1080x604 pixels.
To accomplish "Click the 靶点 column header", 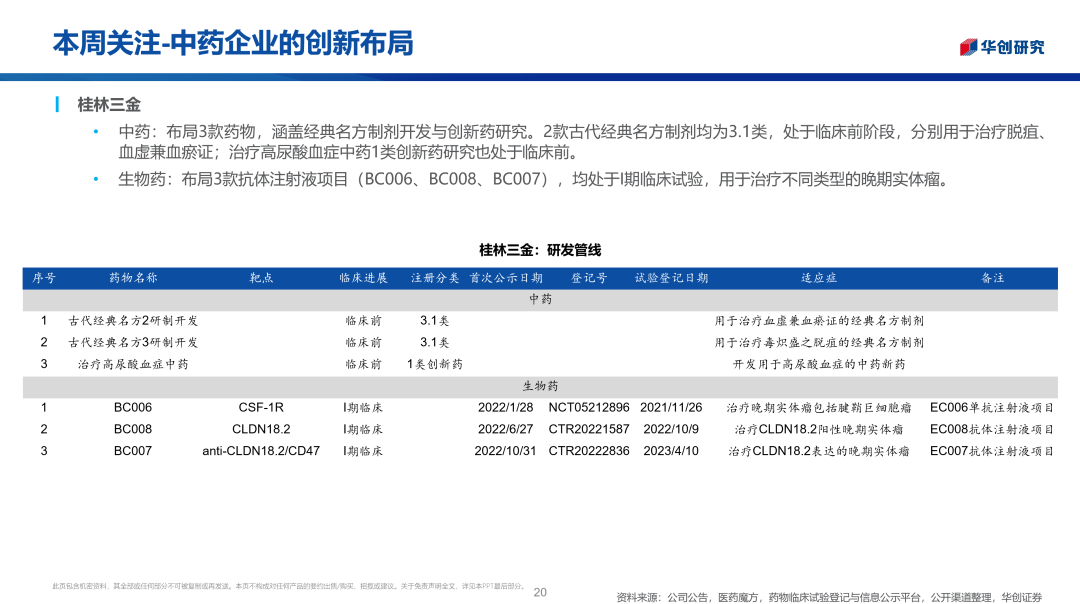I will tap(261, 278).
